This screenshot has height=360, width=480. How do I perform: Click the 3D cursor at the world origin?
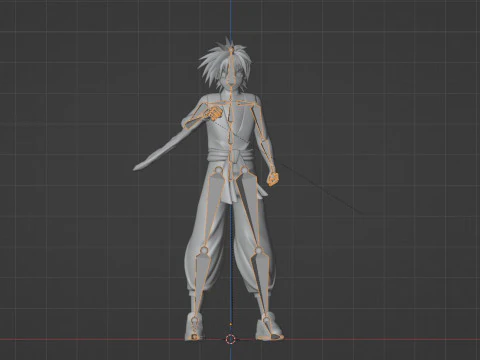coord(230,339)
